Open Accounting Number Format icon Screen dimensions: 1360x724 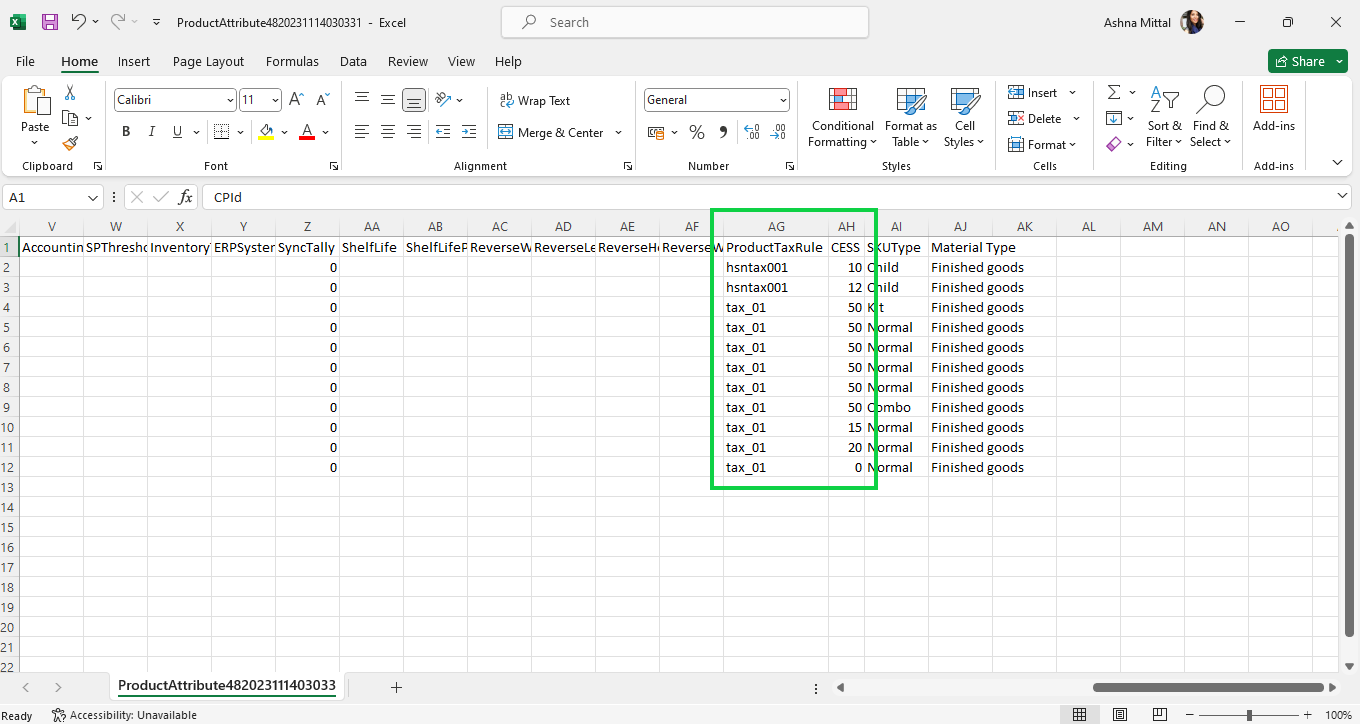tap(656, 132)
